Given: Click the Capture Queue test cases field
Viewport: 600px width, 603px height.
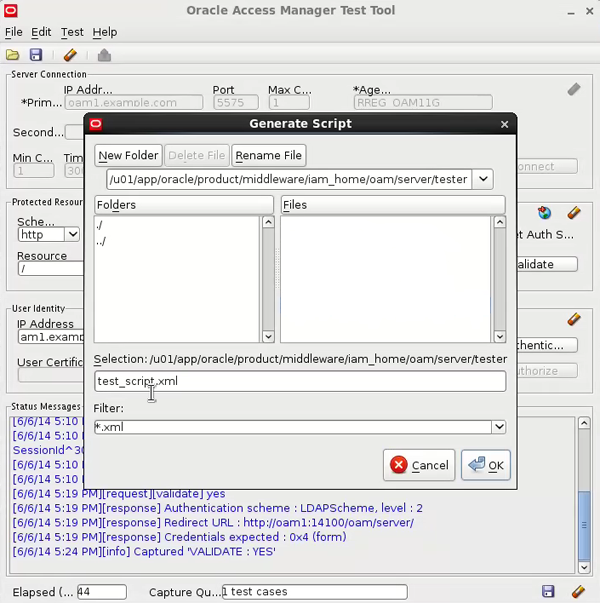Looking at the screenshot, I should (x=315, y=591).
